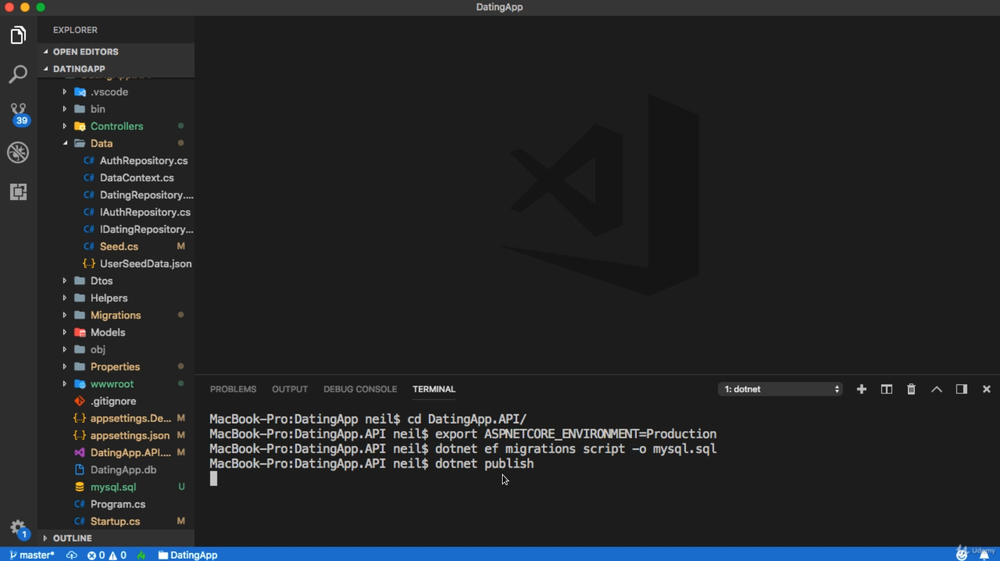Switch to the DEBUG CONSOLE tab
This screenshot has width=1000, height=561.
[360, 389]
